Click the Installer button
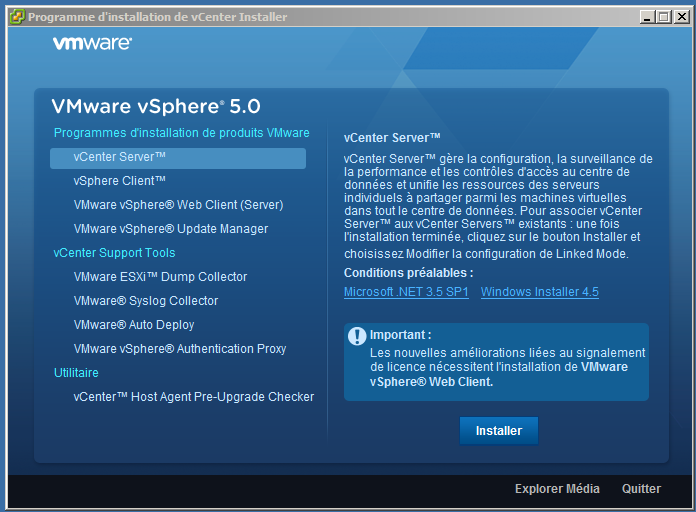The width and height of the screenshot is (696, 512). pyautogui.click(x=499, y=431)
